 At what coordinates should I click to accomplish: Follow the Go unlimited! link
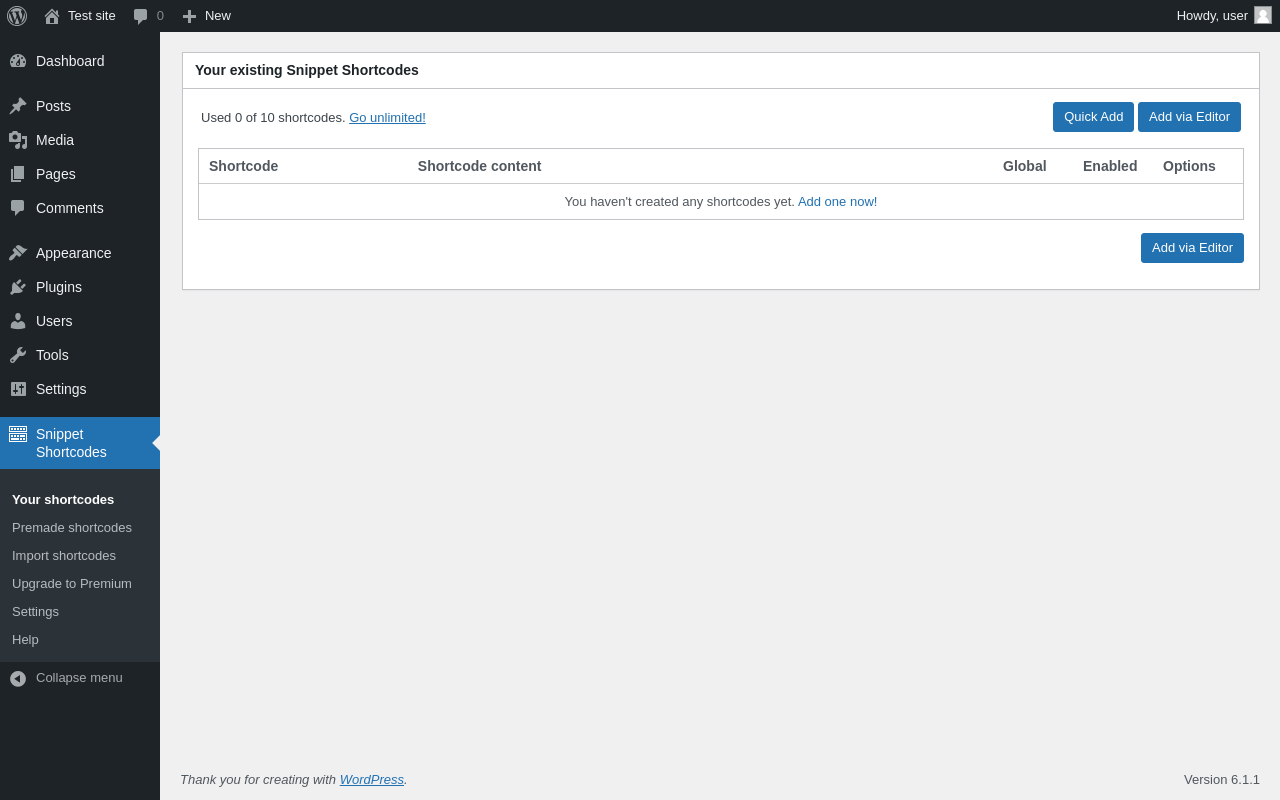click(387, 118)
